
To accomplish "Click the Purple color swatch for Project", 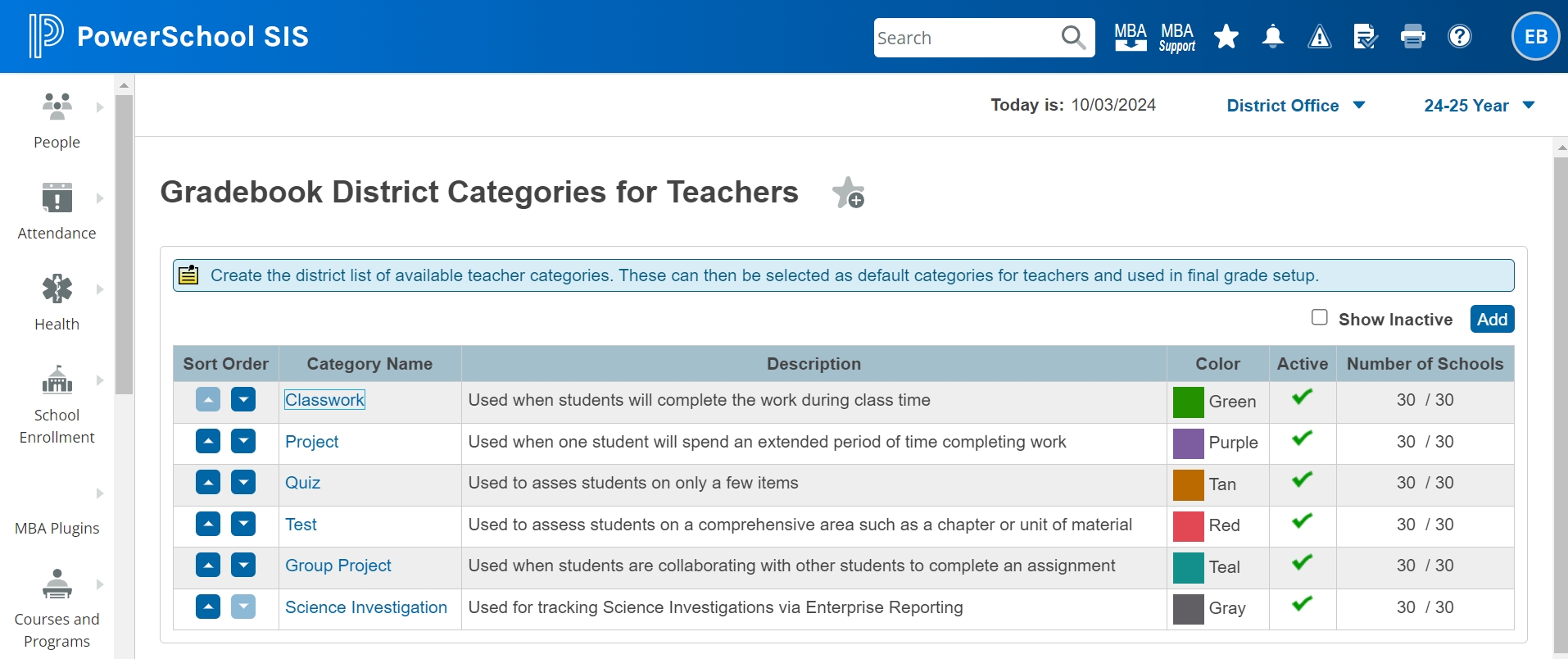I will point(1188,443).
